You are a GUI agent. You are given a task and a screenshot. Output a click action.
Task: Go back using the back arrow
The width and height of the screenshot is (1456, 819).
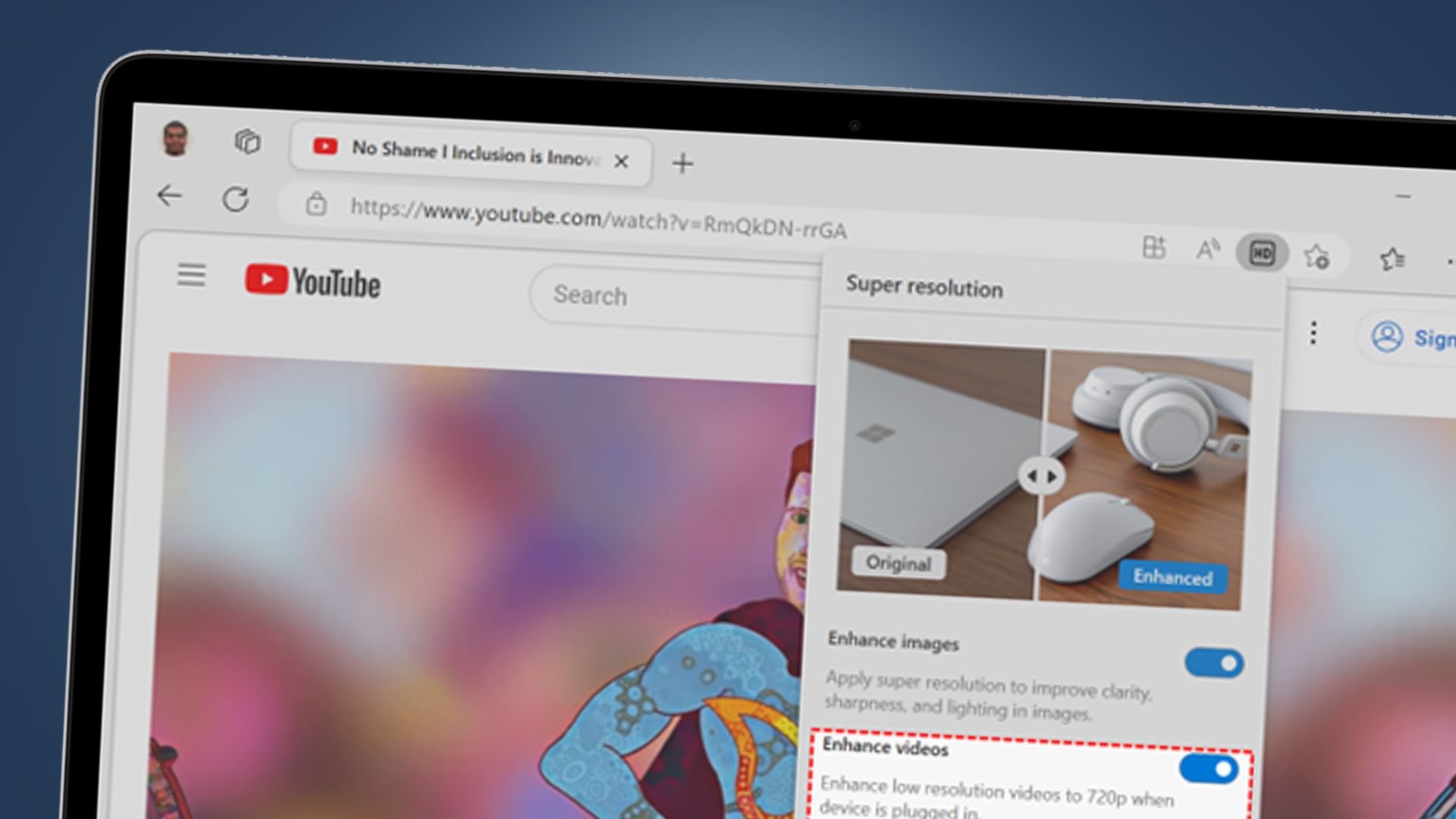click(x=170, y=196)
